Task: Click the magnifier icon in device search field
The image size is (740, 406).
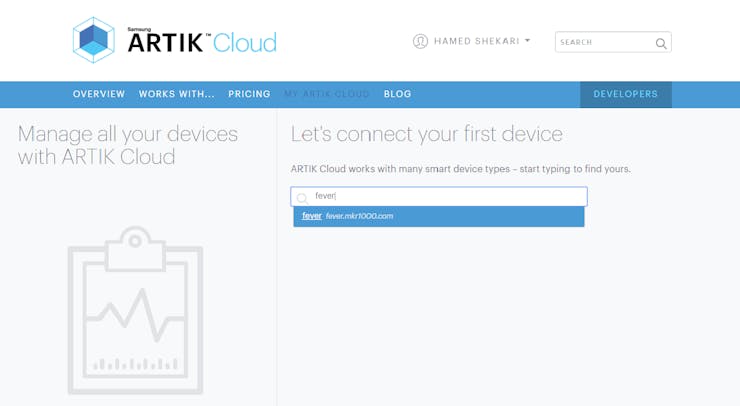Action: 302,198
